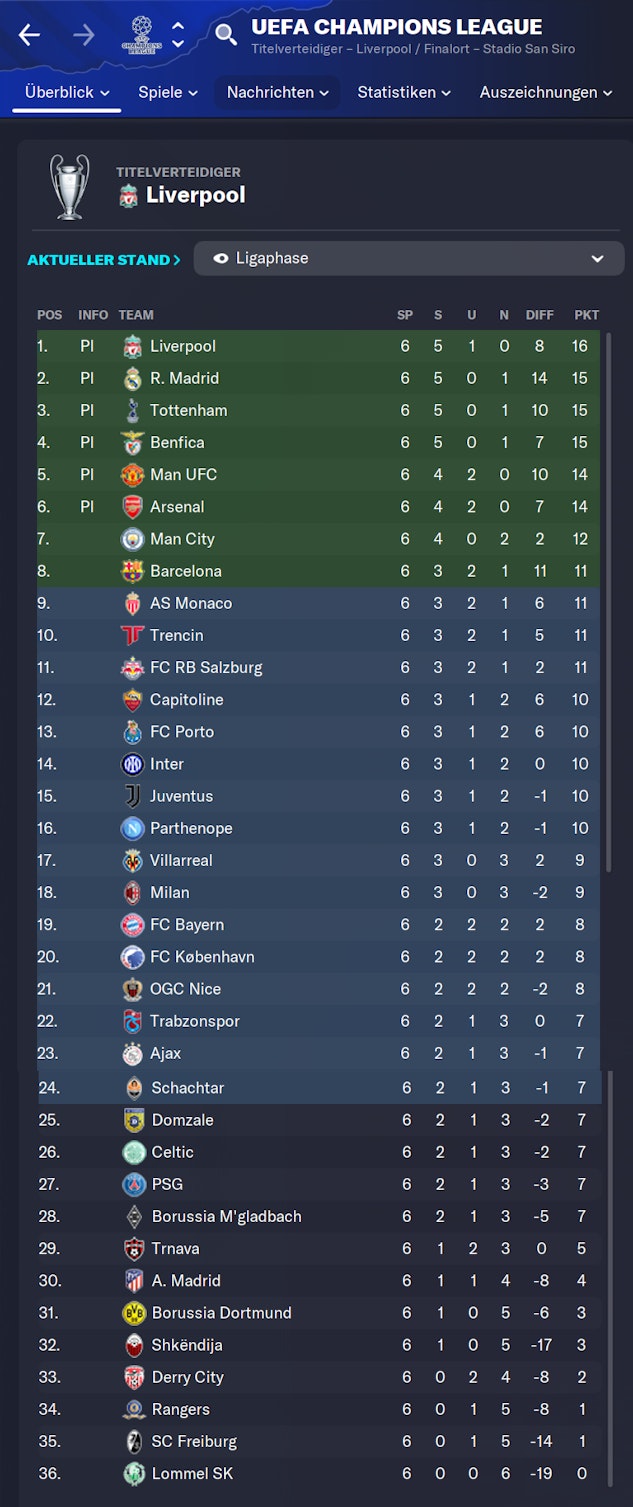Click the back navigation arrow
The image size is (633, 1507).
pos(29,35)
